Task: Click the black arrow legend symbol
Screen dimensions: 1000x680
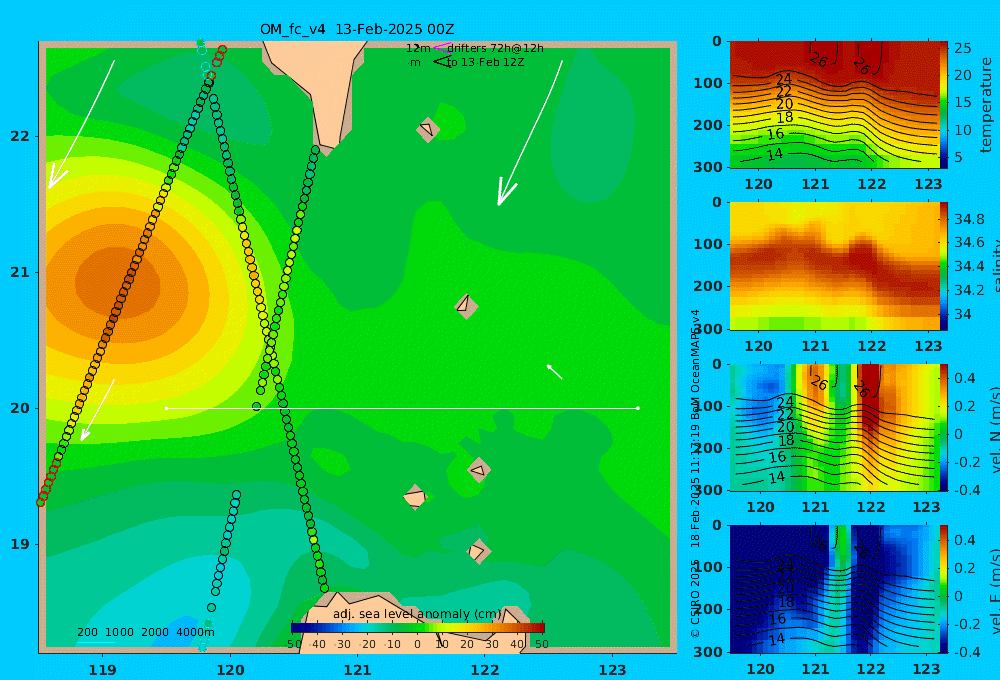Action: [x=442, y=62]
